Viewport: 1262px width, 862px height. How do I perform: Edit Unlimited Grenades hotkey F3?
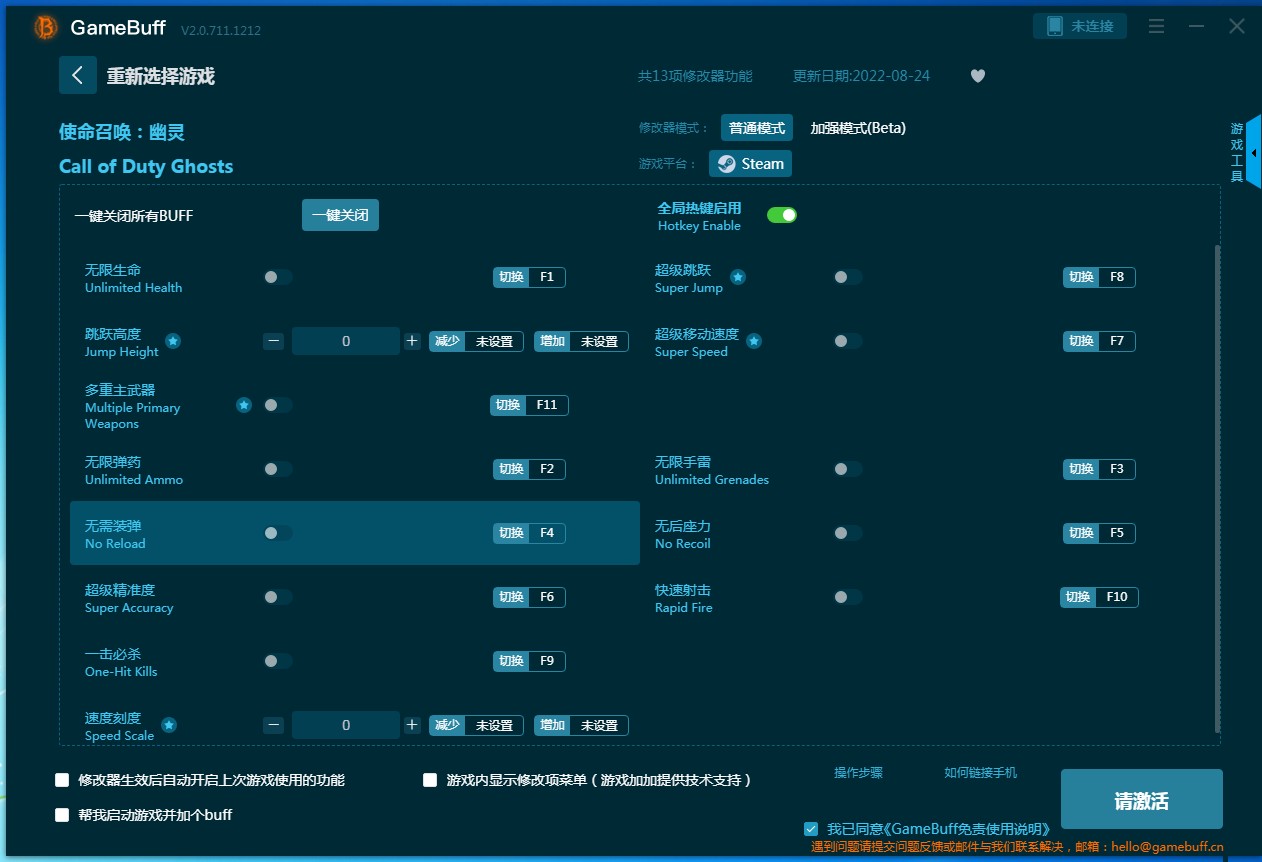tap(1099, 469)
